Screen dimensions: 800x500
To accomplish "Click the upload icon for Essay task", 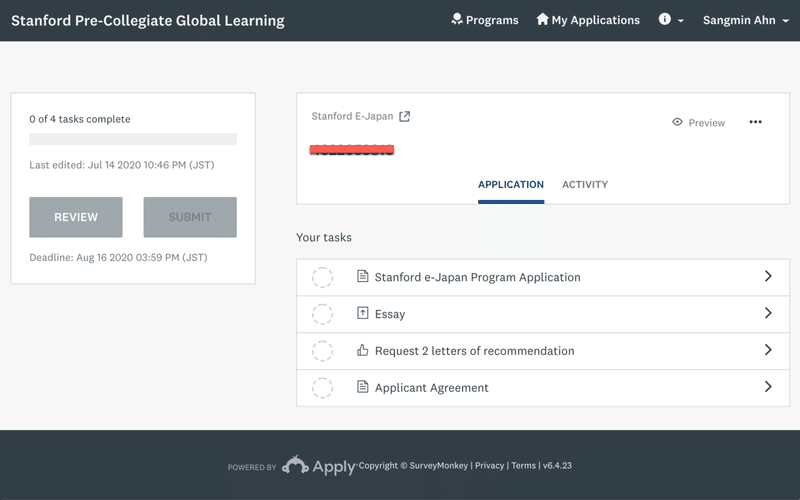I will (362, 313).
